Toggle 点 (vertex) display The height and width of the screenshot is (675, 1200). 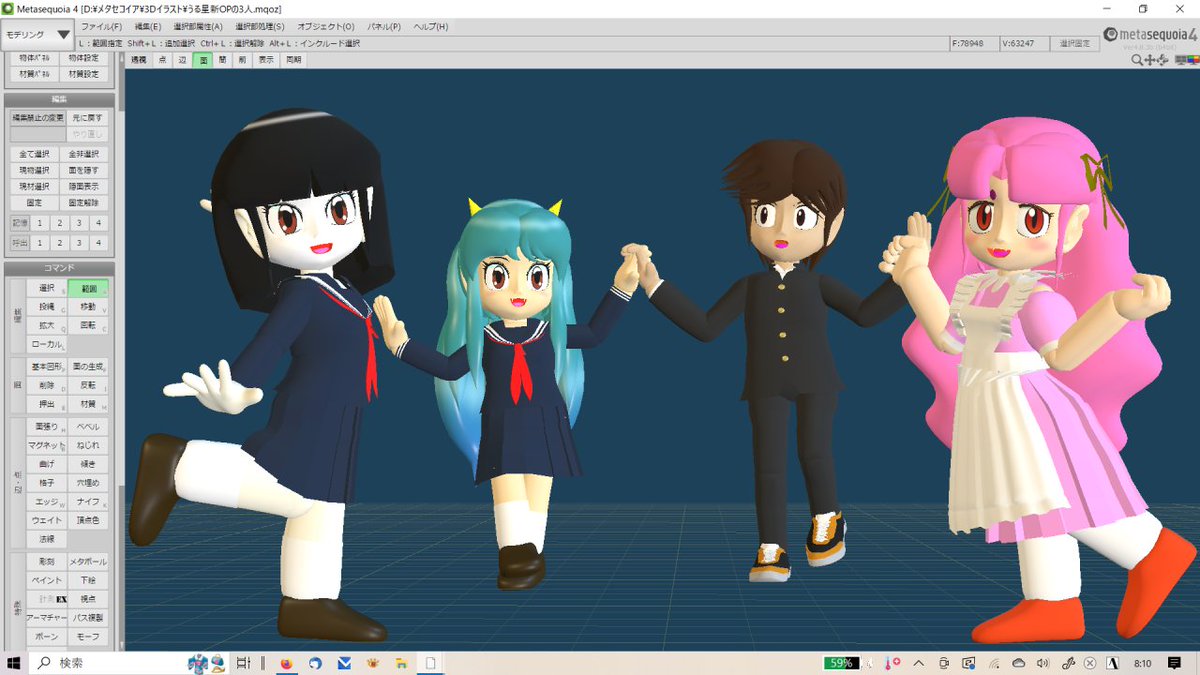pos(163,60)
